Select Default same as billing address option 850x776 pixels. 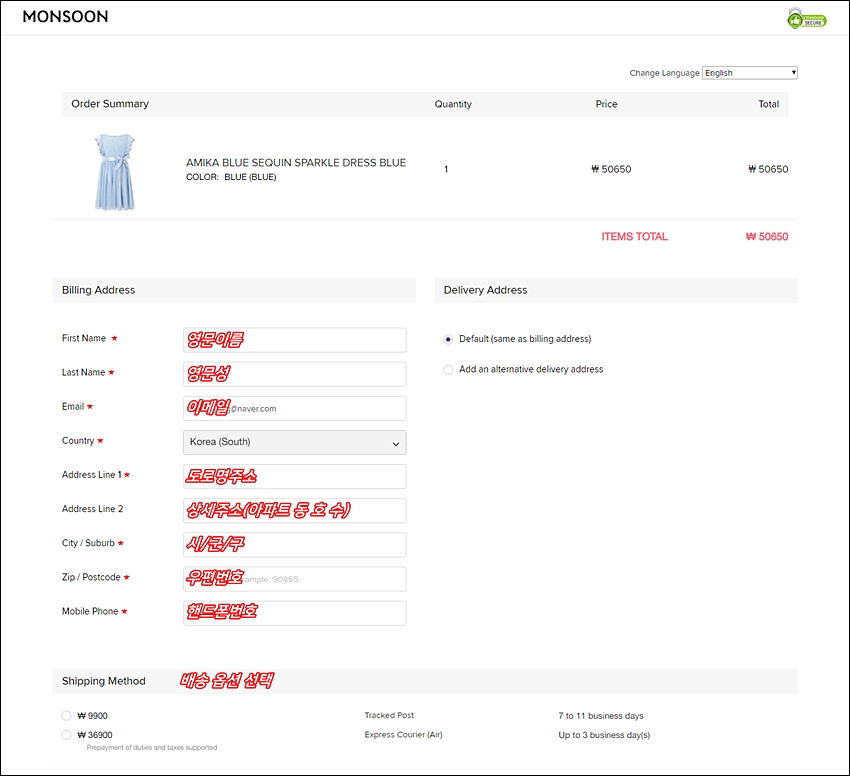pyautogui.click(x=448, y=339)
